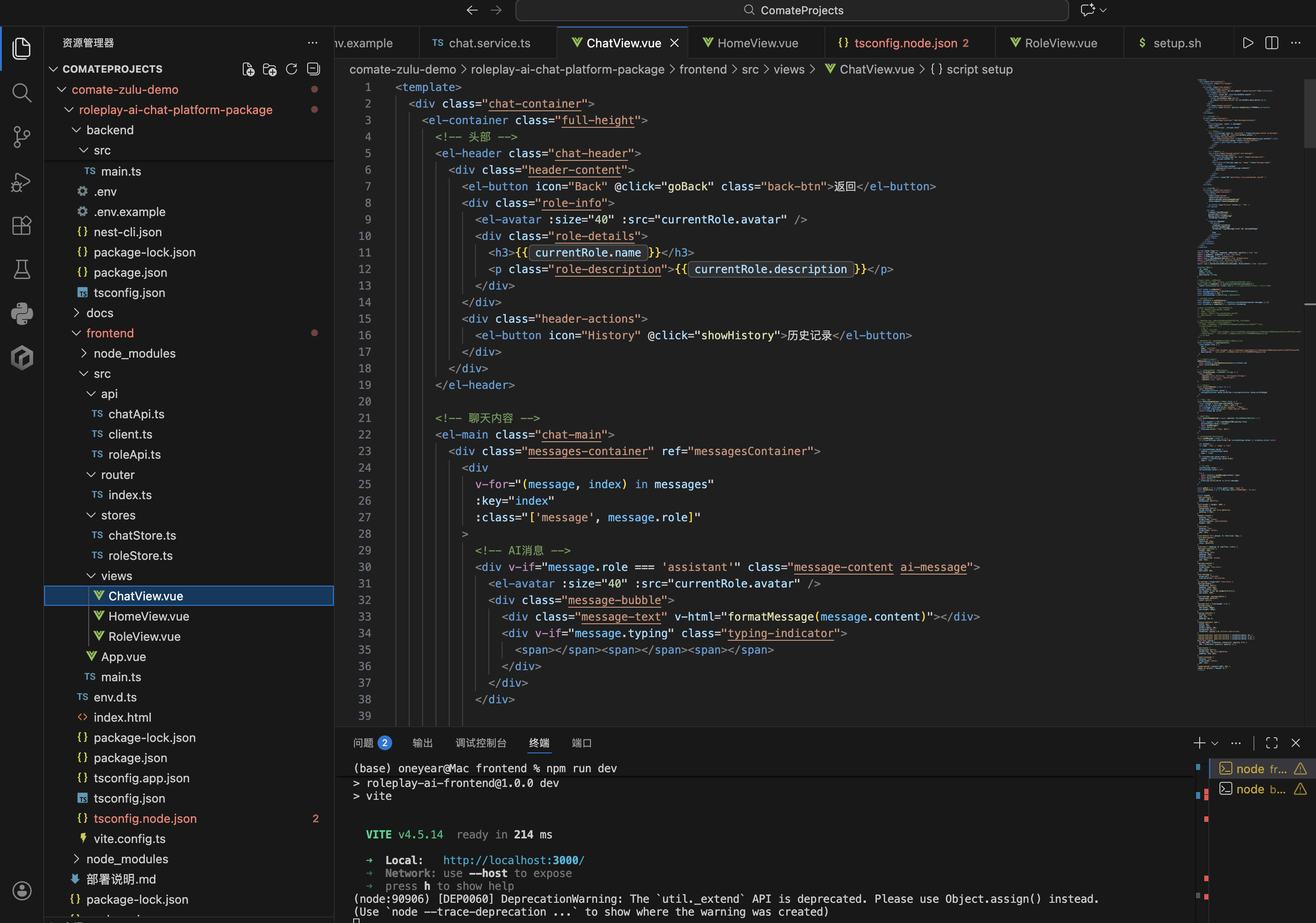Open the Python sidebar view
Image resolution: width=1316 pixels, height=923 pixels.
[22, 313]
